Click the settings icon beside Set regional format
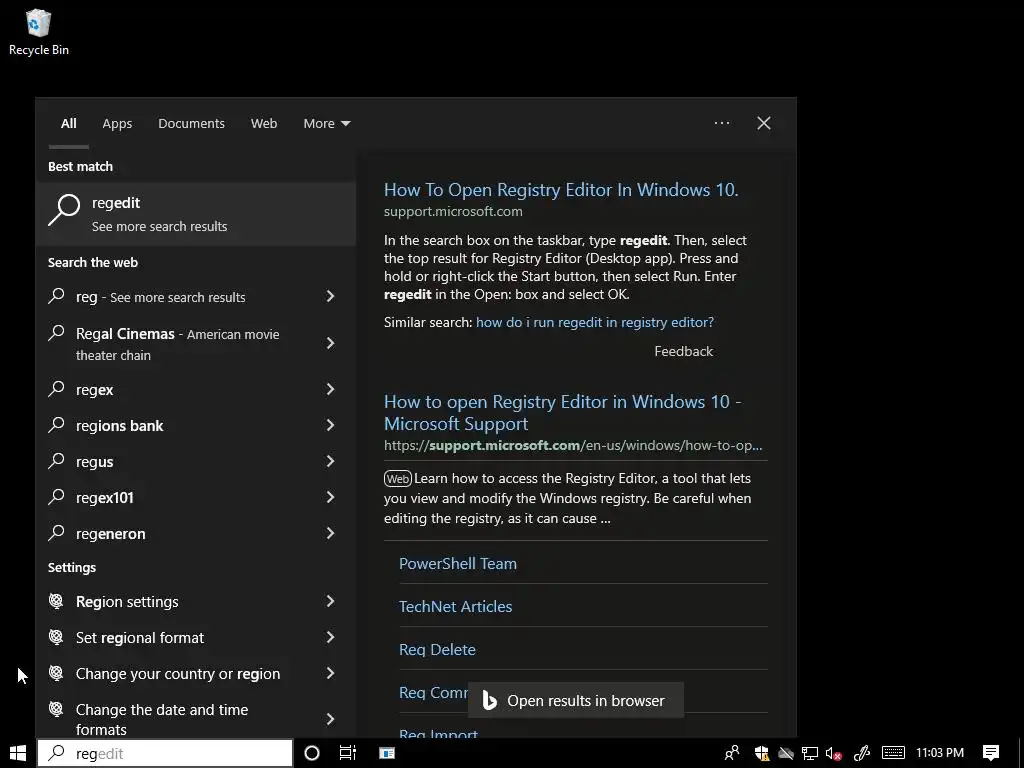 point(56,637)
